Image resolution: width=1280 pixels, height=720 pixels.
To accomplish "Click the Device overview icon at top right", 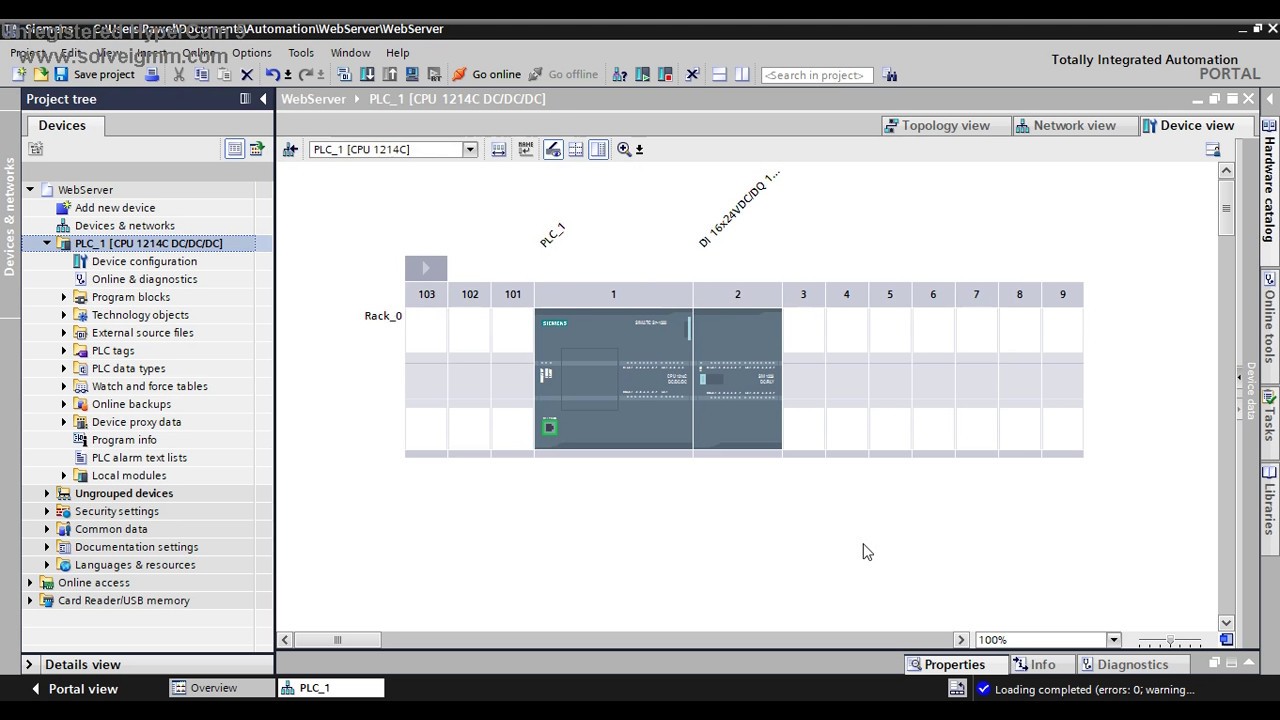I will click(x=1213, y=149).
